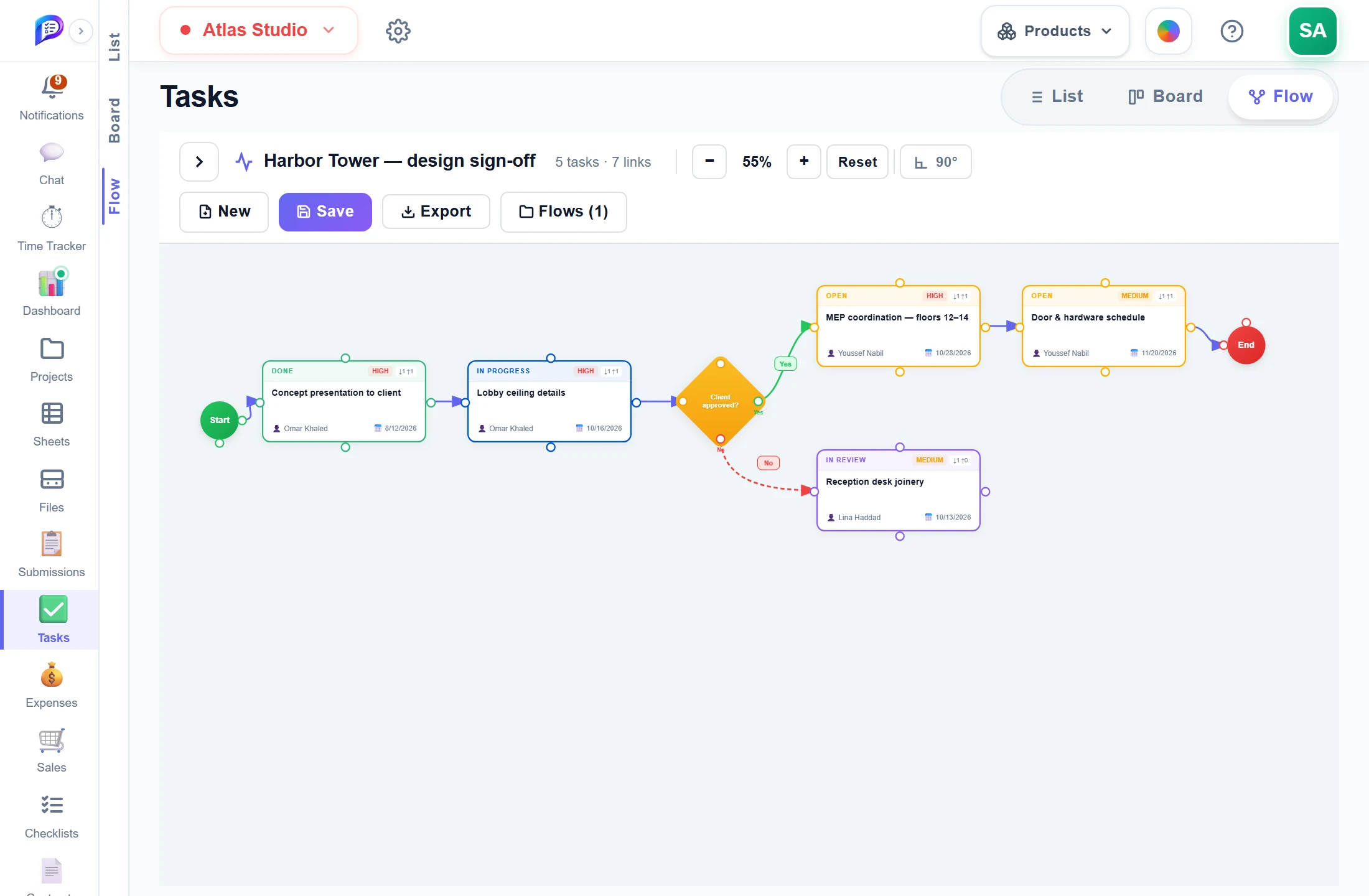Select the vertical List tab
Image resolution: width=1369 pixels, height=896 pixels.
(x=114, y=47)
